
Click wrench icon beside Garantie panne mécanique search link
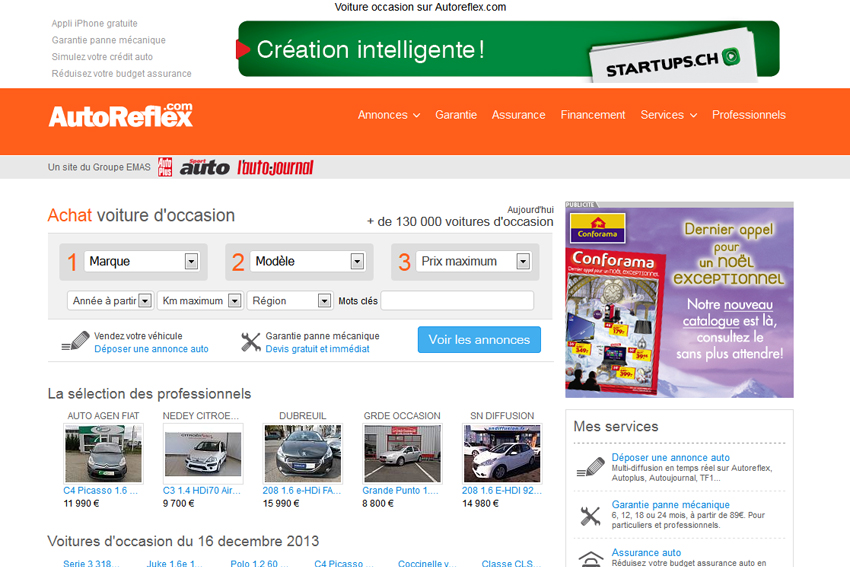tap(250, 342)
